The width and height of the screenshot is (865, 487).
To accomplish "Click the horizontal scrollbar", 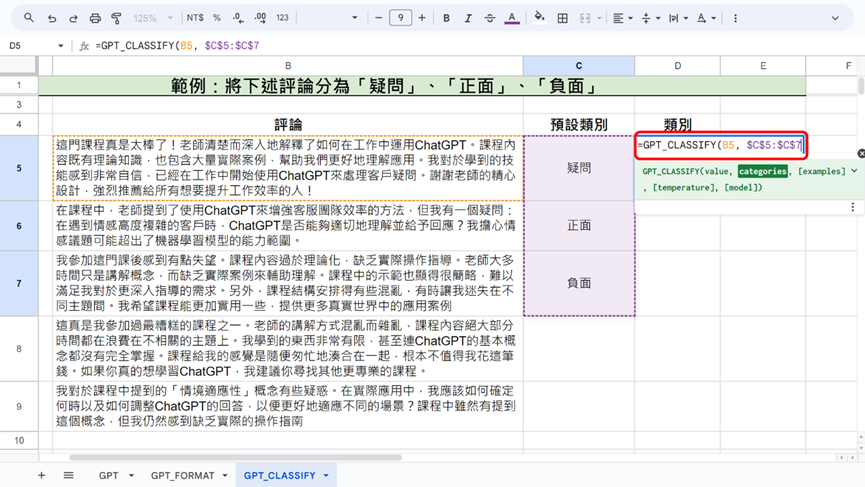I will 236,457.
